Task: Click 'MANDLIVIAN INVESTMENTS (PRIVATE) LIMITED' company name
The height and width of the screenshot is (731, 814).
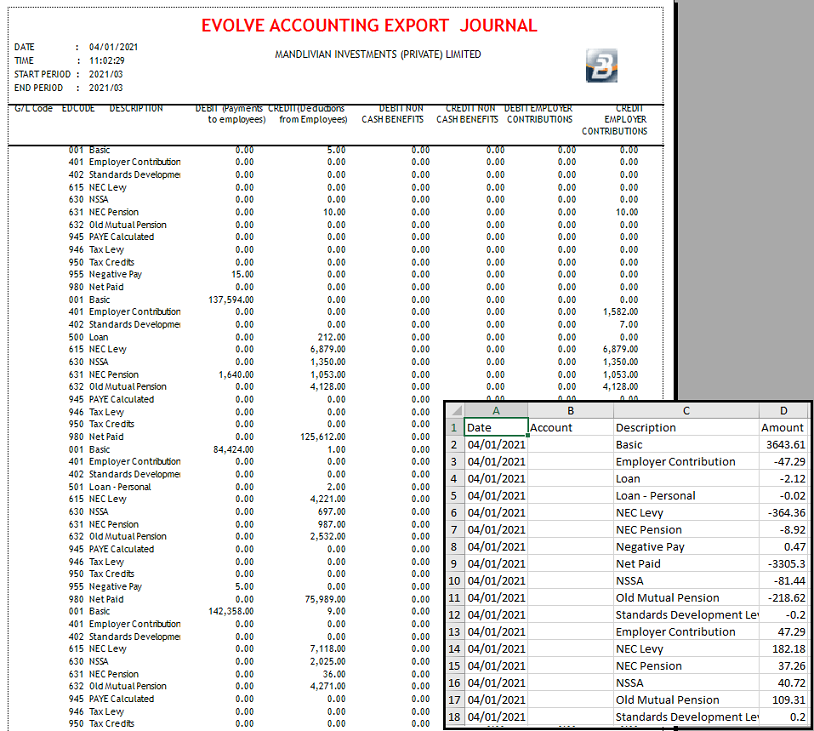Action: (378, 54)
